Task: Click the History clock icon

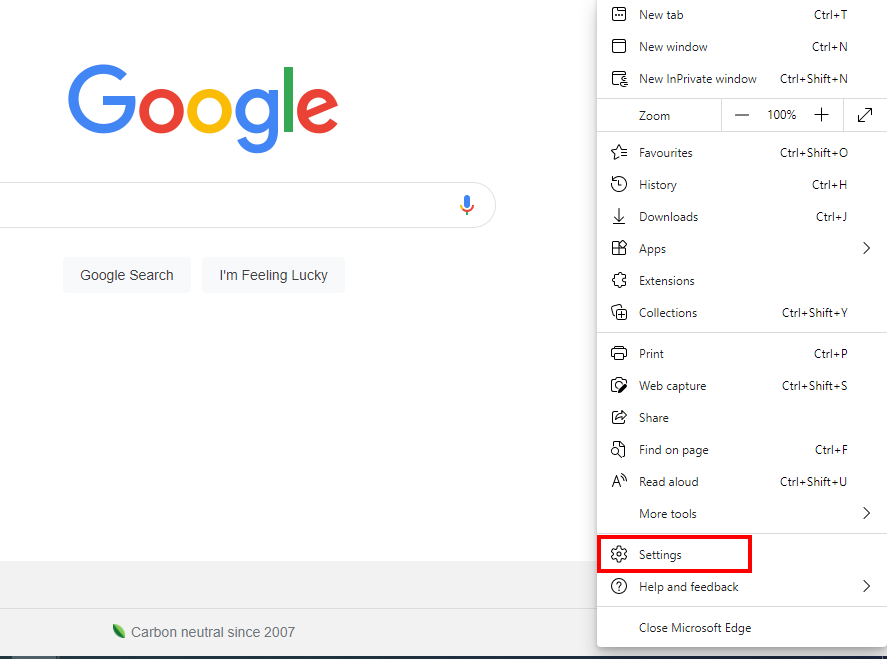Action: point(619,184)
